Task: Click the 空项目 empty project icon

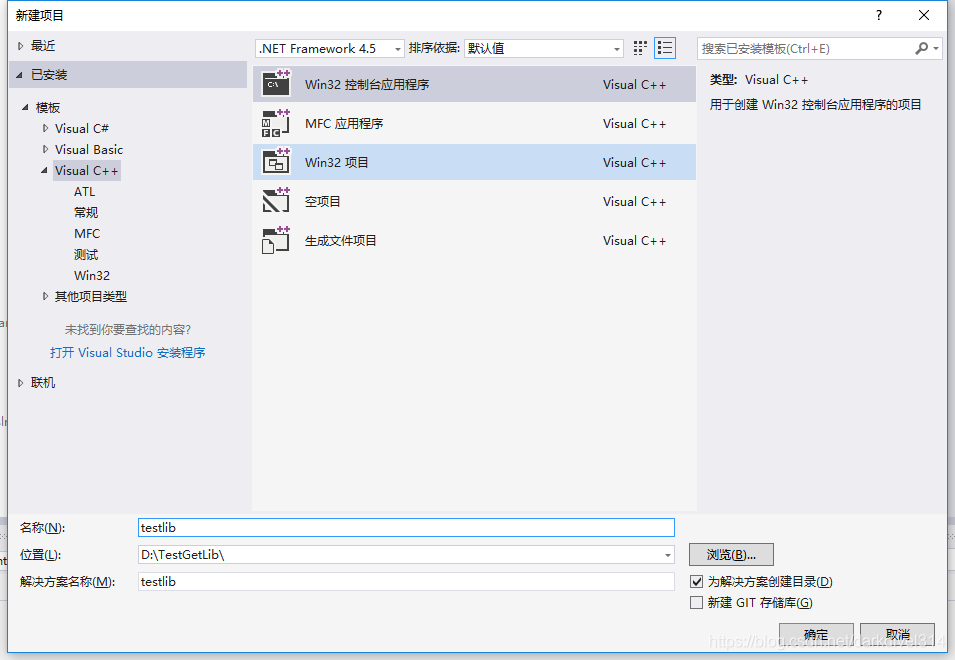Action: 276,201
